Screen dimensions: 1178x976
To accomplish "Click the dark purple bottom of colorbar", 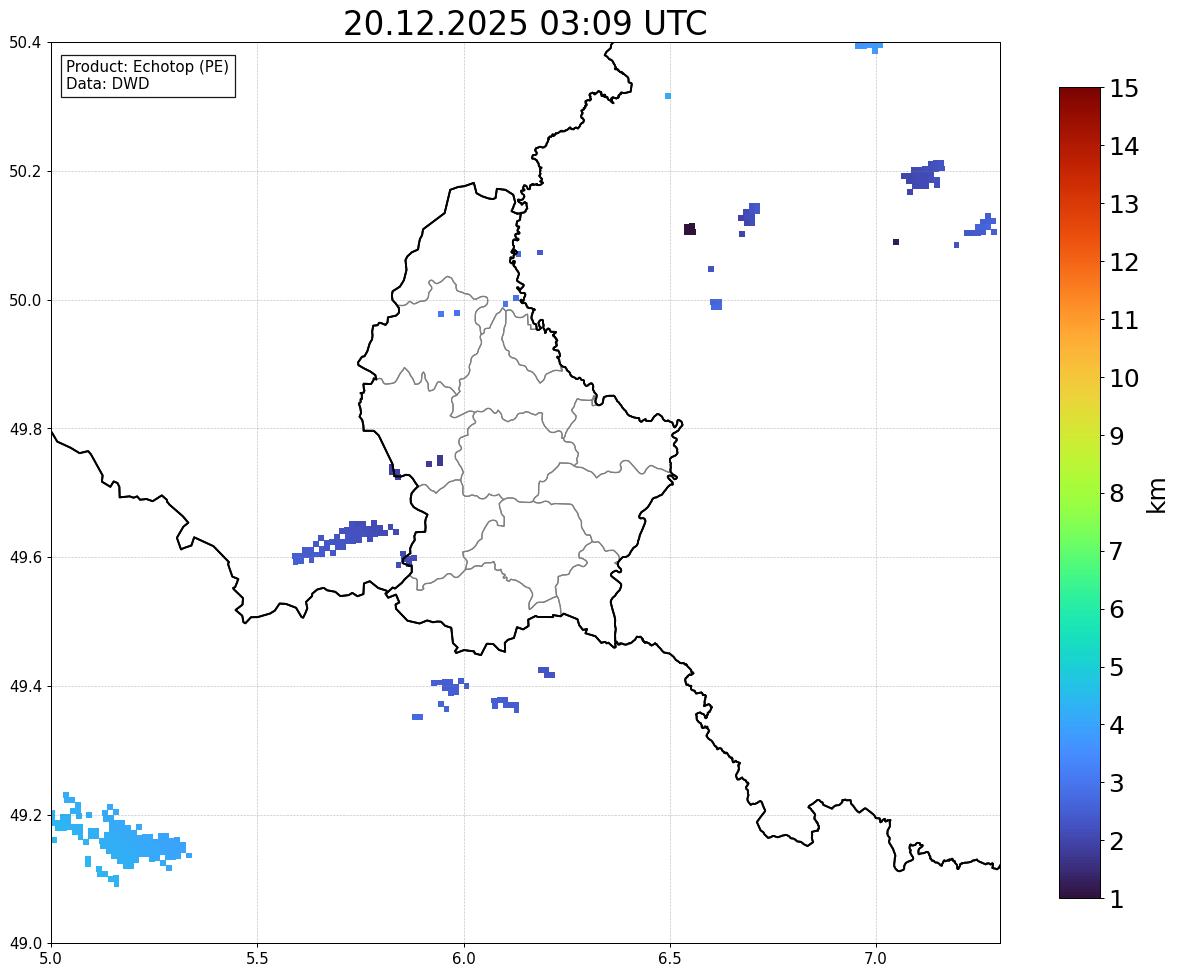I will 1080,889.
